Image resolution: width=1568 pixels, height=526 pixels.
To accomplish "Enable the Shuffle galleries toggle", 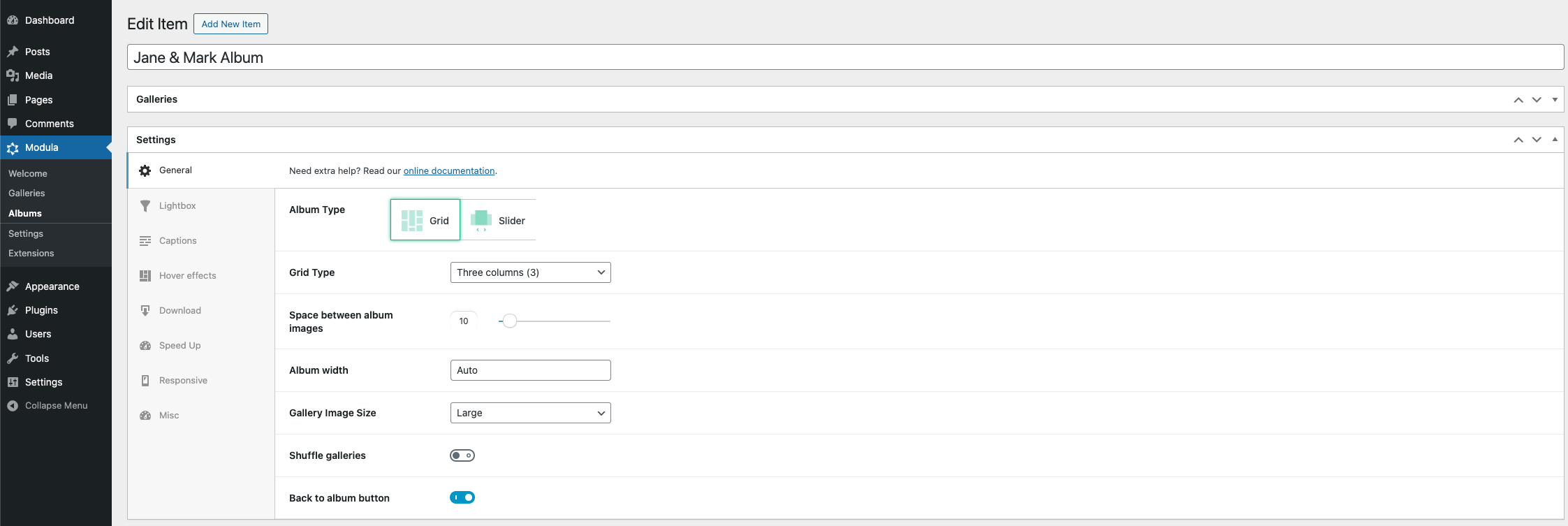I will click(x=462, y=455).
